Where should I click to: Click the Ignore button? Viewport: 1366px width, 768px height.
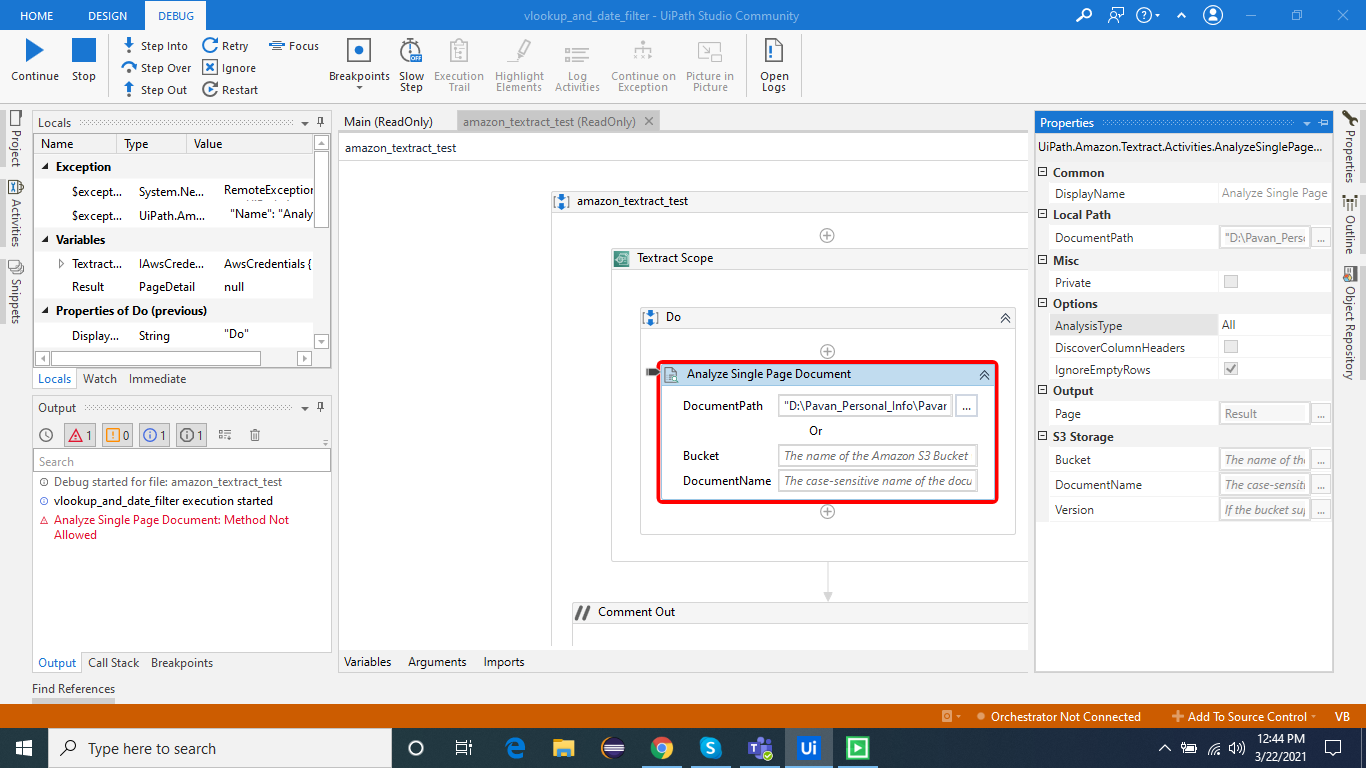click(x=229, y=68)
